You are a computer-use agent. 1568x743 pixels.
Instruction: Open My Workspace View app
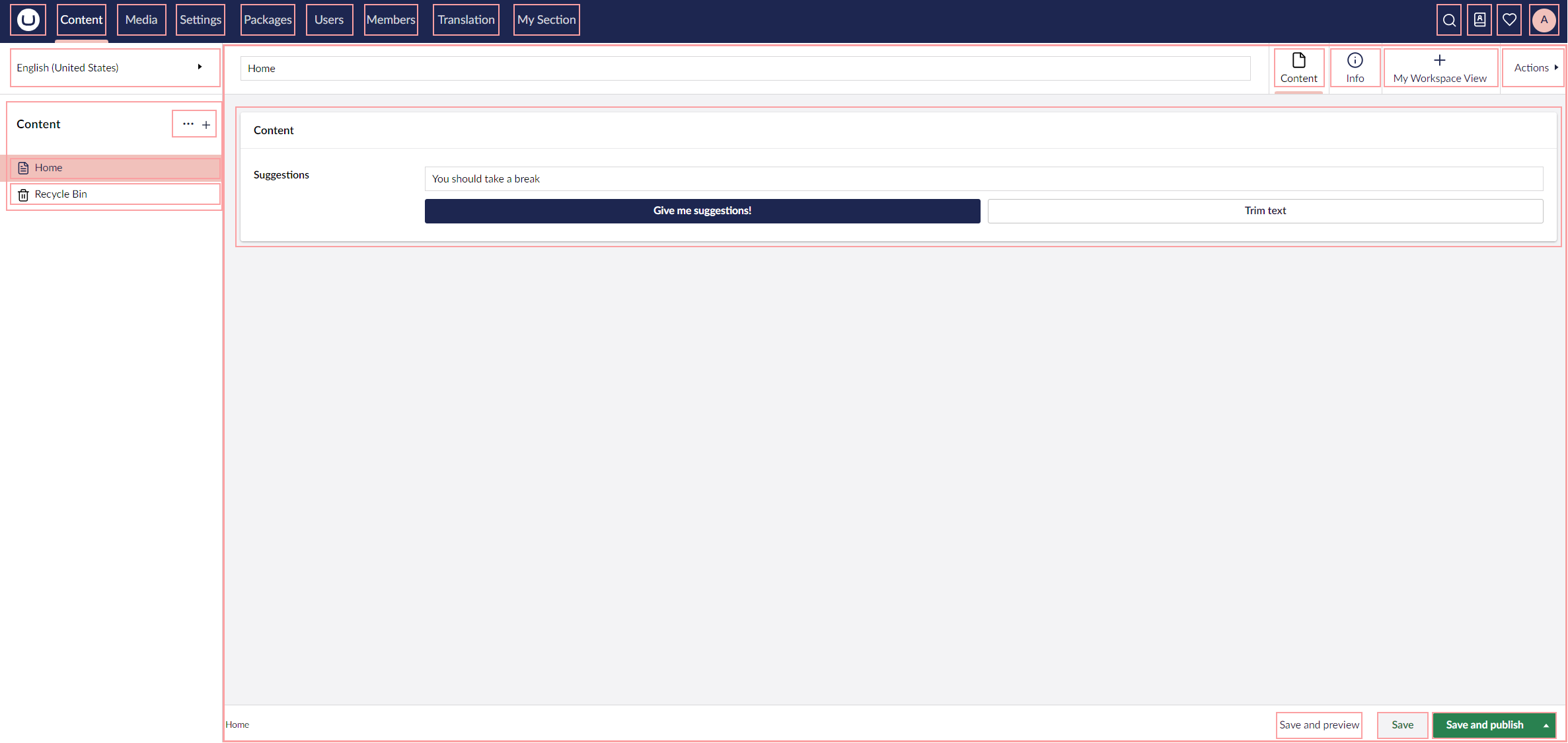pos(1440,68)
